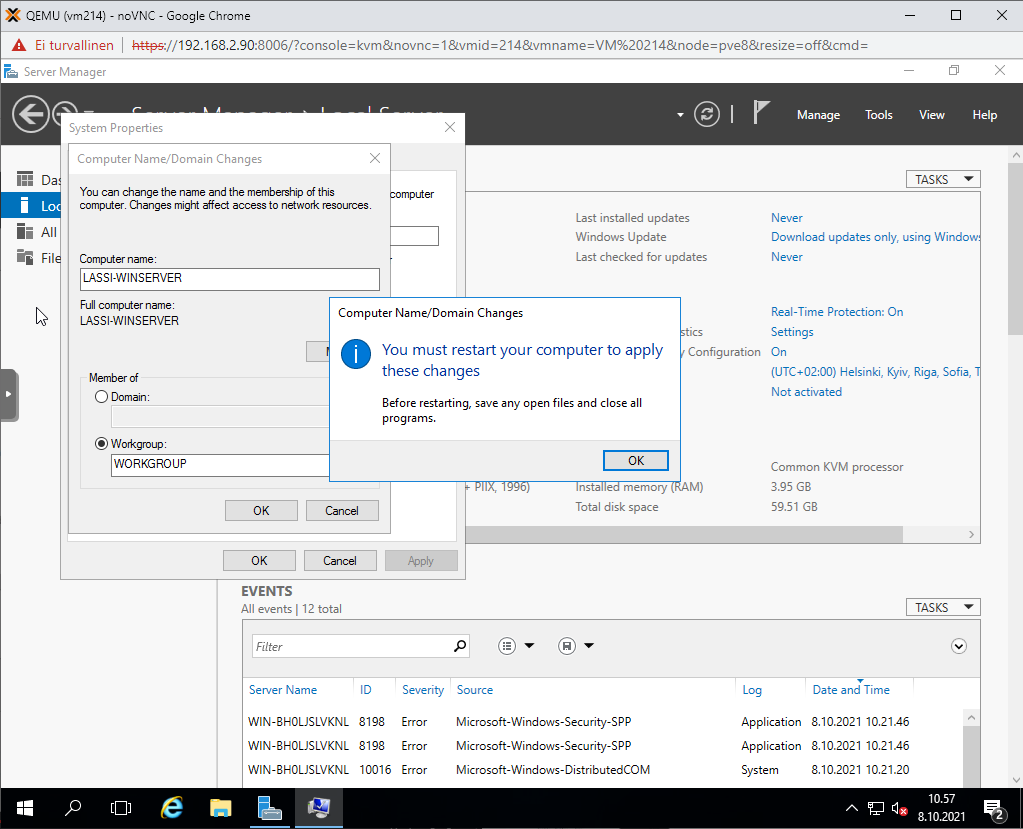
Task: Open Task View on the taskbar
Action: pos(121,808)
